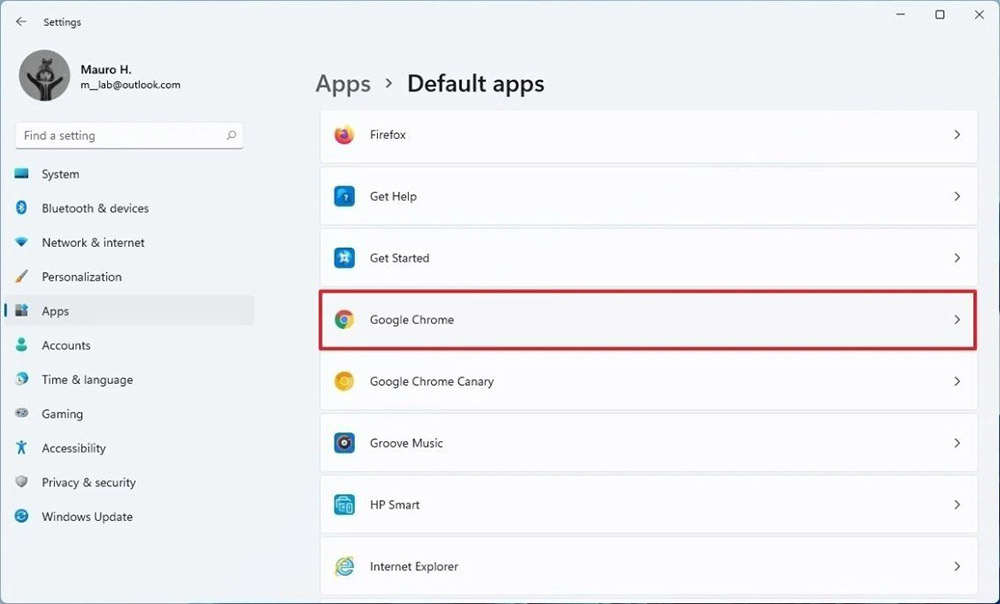
Task: Click the Mauro H. account name
Action: coord(106,69)
